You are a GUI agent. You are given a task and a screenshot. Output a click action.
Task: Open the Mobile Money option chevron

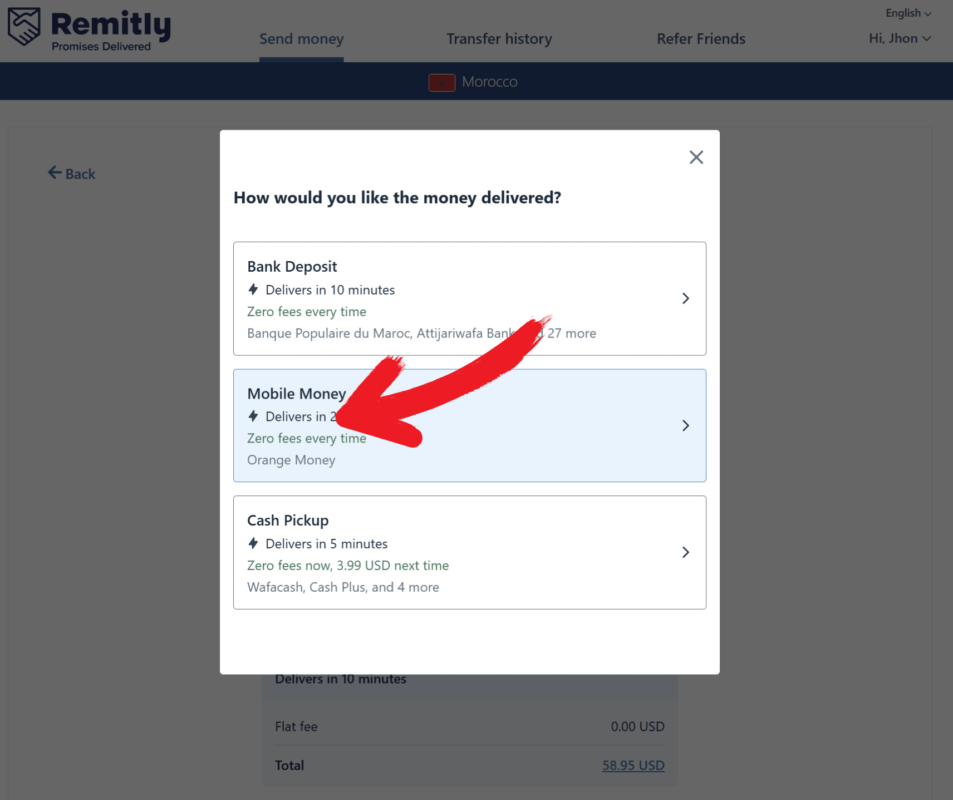(686, 426)
